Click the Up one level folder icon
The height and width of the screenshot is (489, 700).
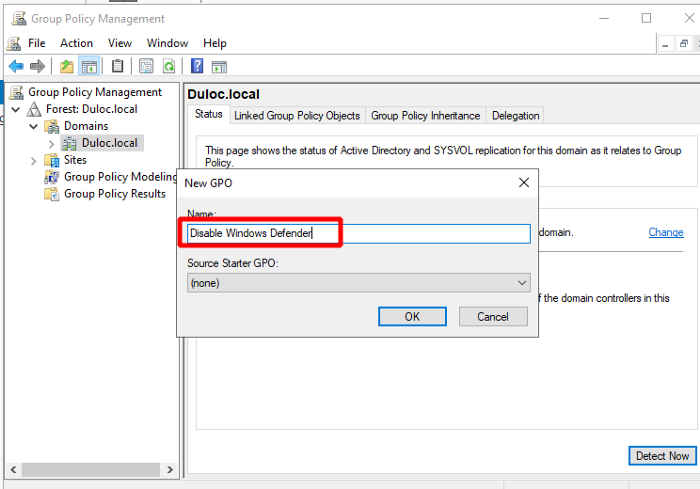click(67, 67)
